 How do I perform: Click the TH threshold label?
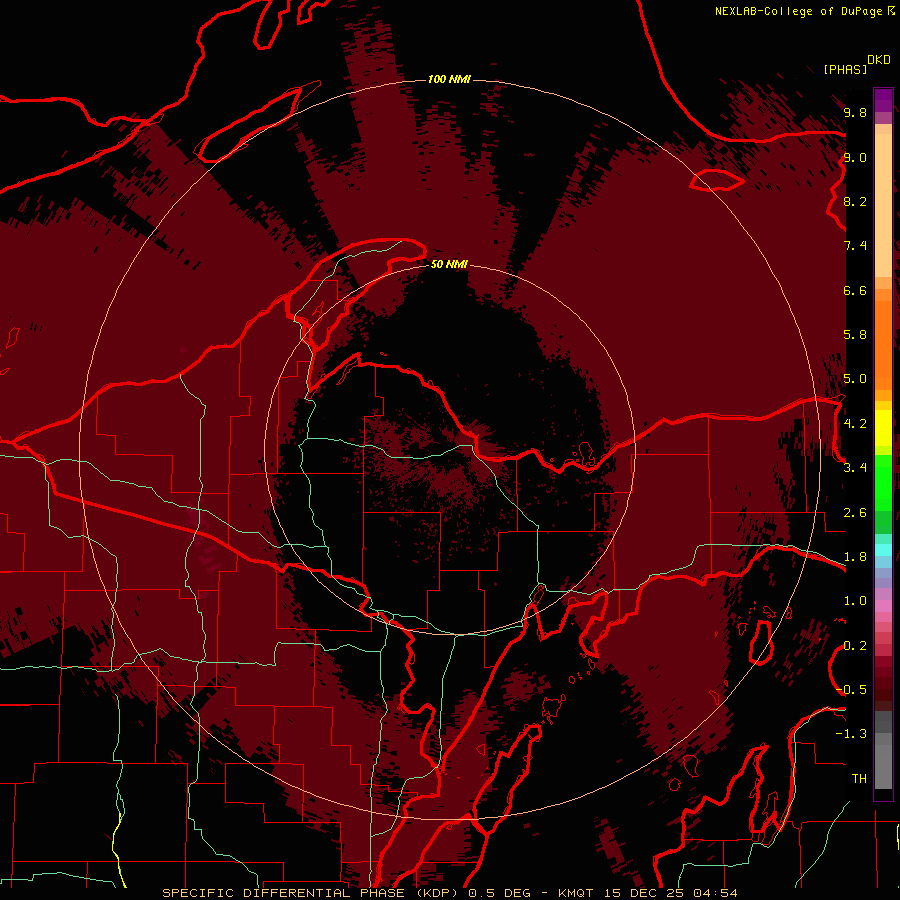859,779
